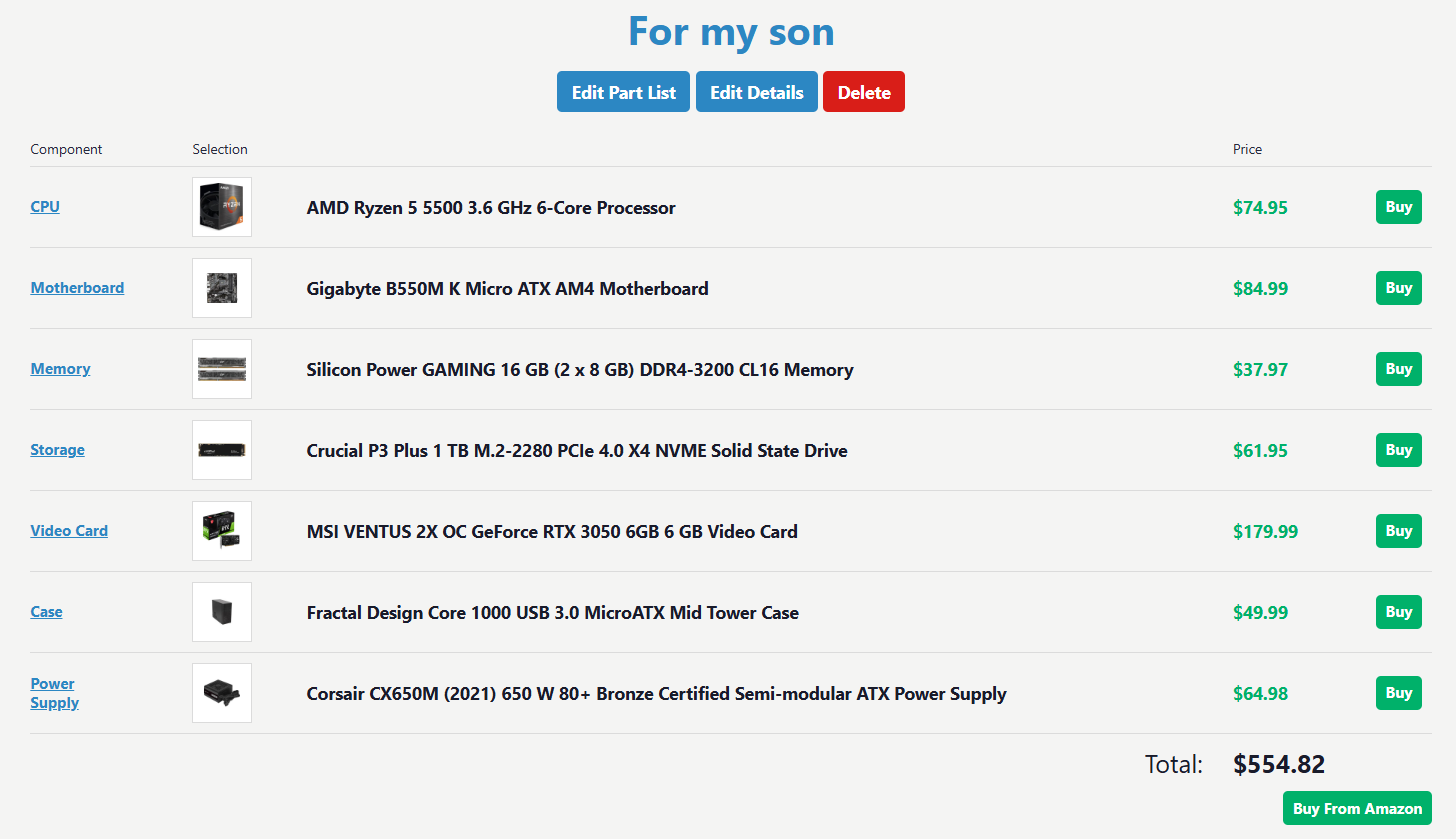Viewport: 1456px width, 839px height.
Task: Open the Video Card component link
Action: point(69,531)
